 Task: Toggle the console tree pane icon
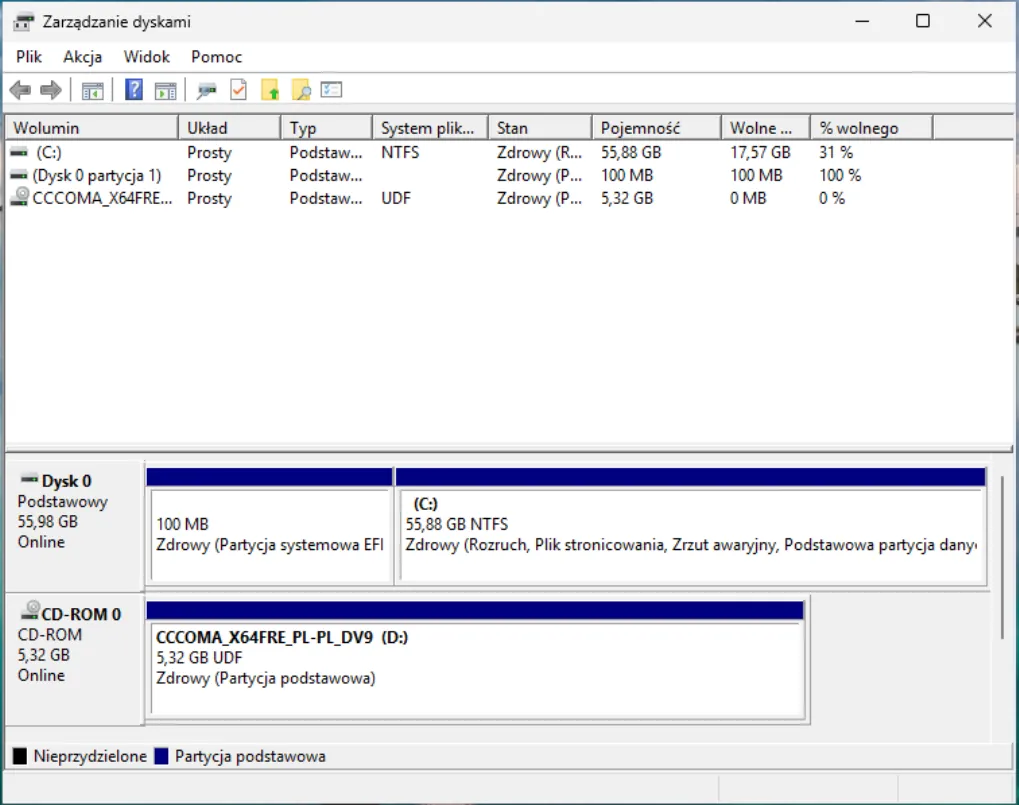point(92,91)
